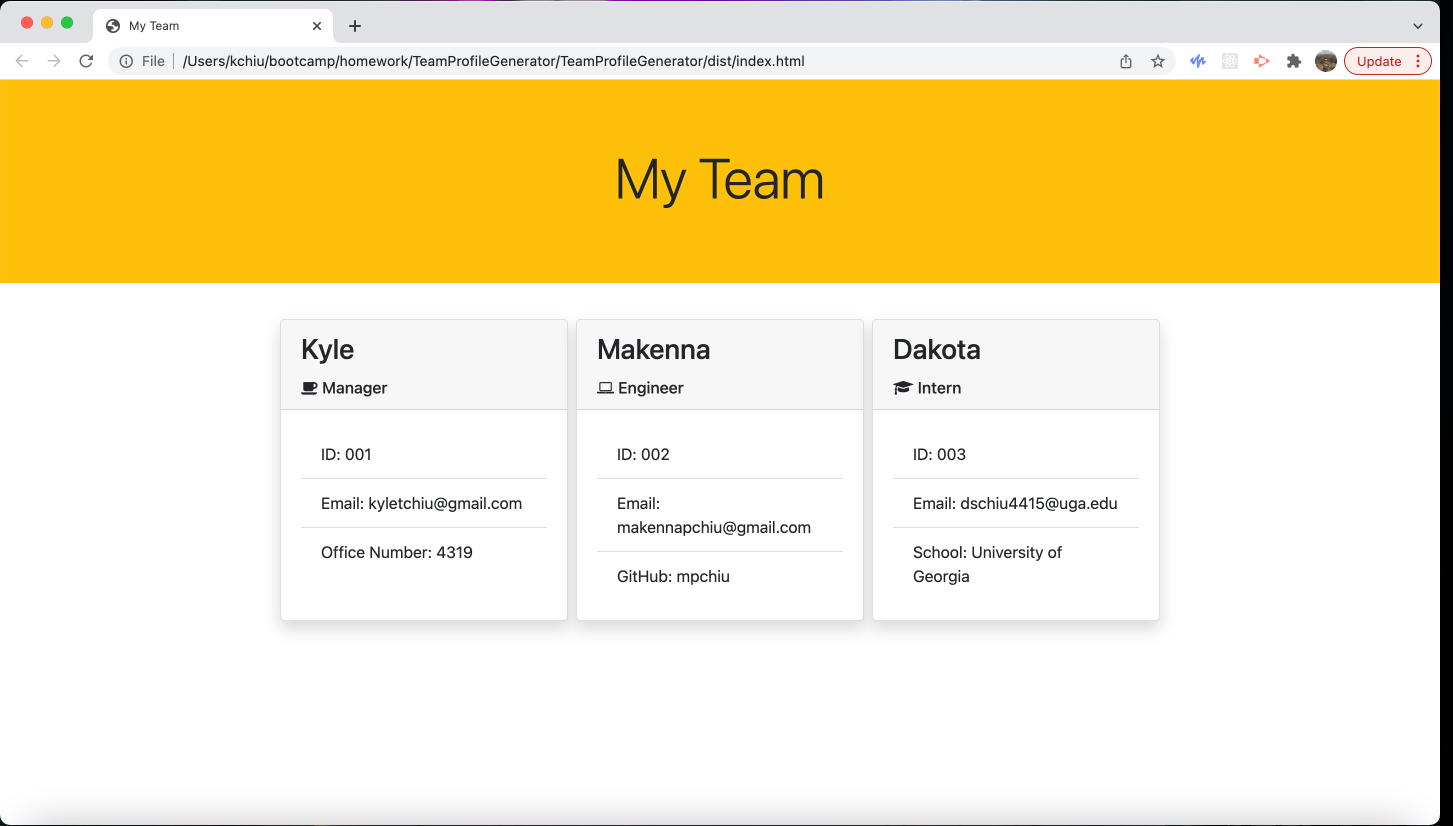Image resolution: width=1453 pixels, height=826 pixels.
Task: Click the Dakota card name
Action: 937,349
